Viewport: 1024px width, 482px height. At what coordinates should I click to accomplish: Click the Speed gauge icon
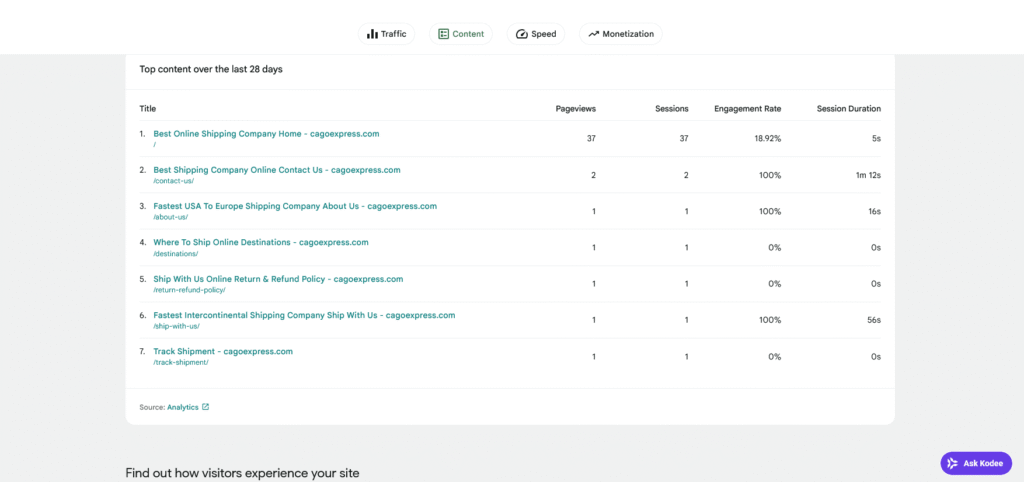(521, 34)
